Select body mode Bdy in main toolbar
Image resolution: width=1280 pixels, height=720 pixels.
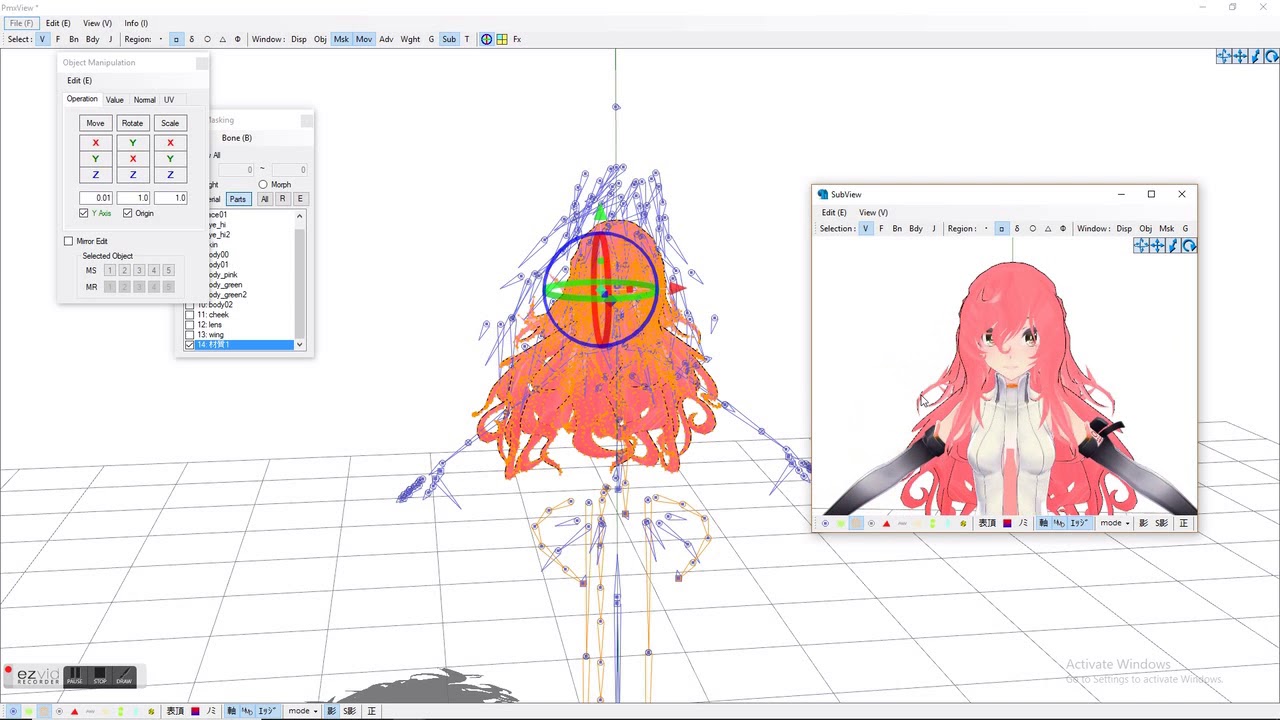[92, 39]
